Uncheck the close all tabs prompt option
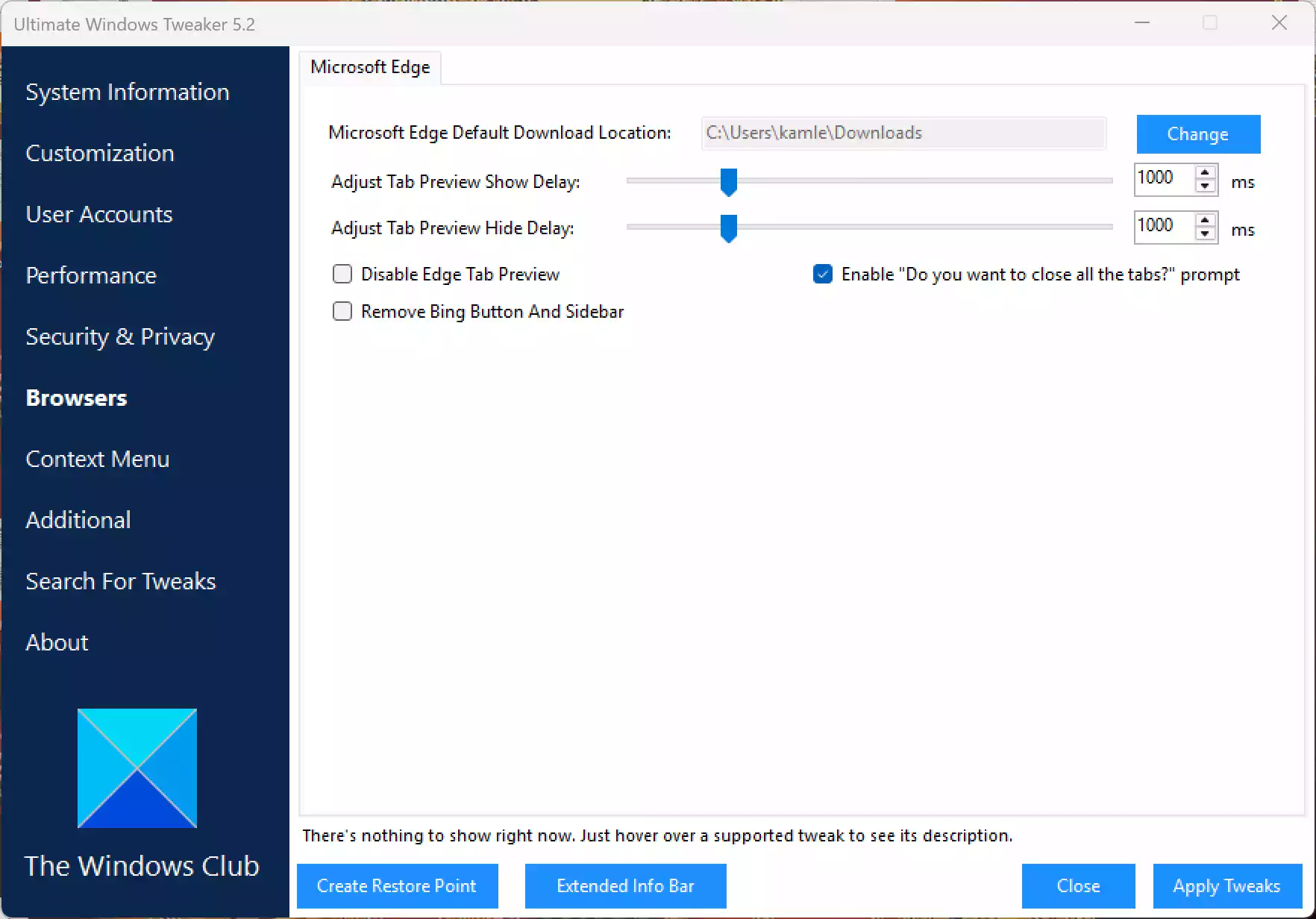This screenshot has height=919, width=1316. click(823, 275)
